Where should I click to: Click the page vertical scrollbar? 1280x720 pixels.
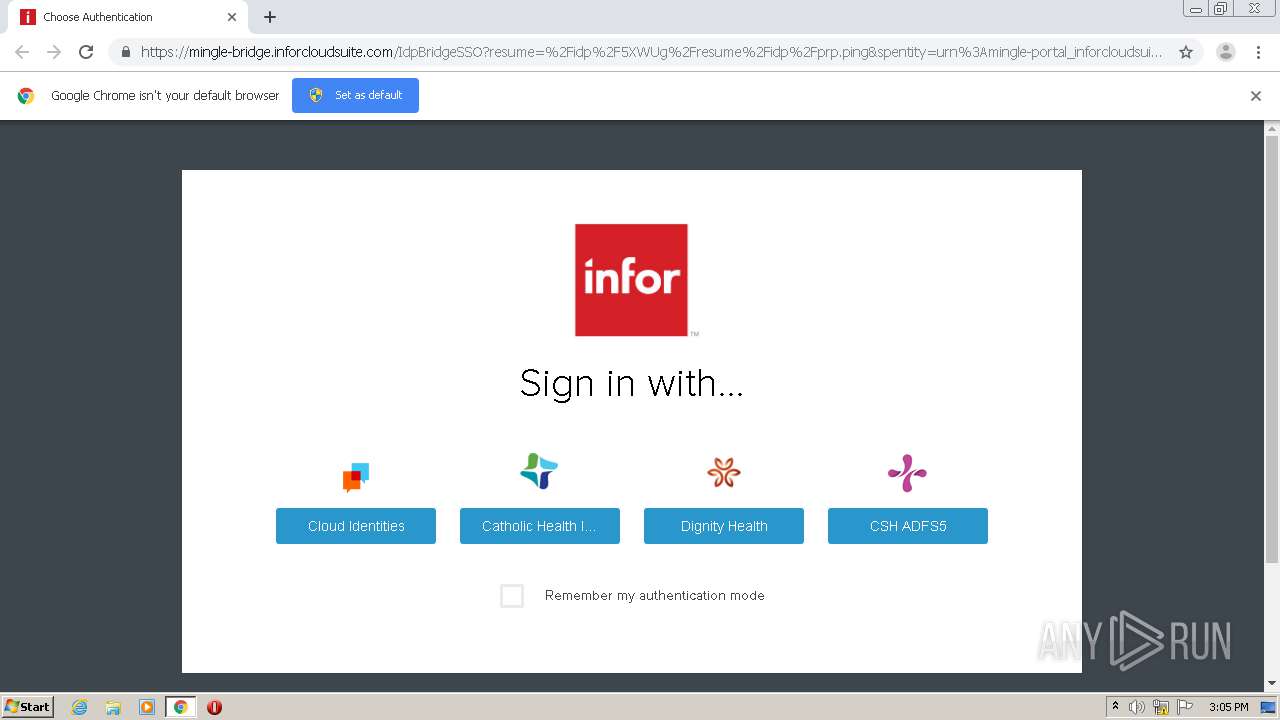coord(1272,350)
